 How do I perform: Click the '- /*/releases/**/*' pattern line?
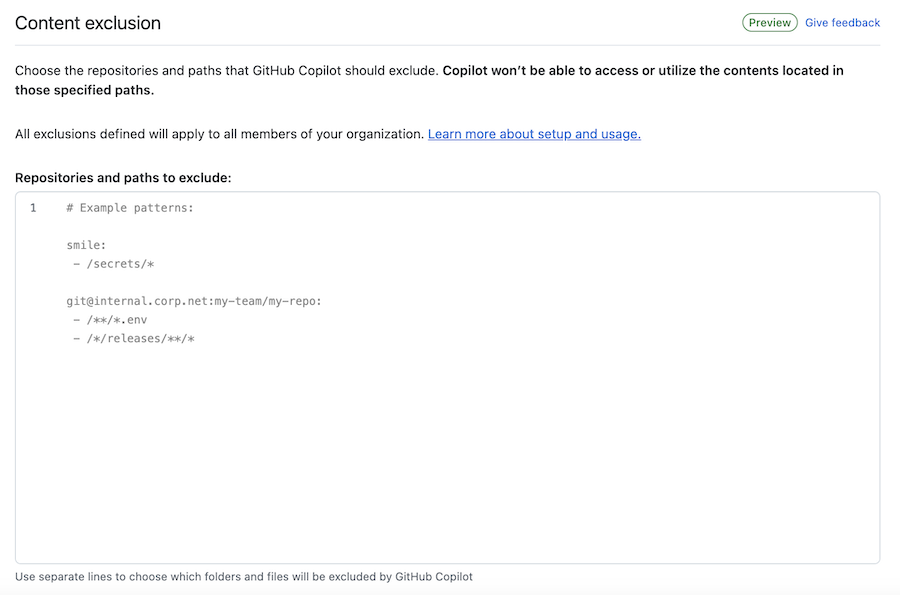click(134, 339)
